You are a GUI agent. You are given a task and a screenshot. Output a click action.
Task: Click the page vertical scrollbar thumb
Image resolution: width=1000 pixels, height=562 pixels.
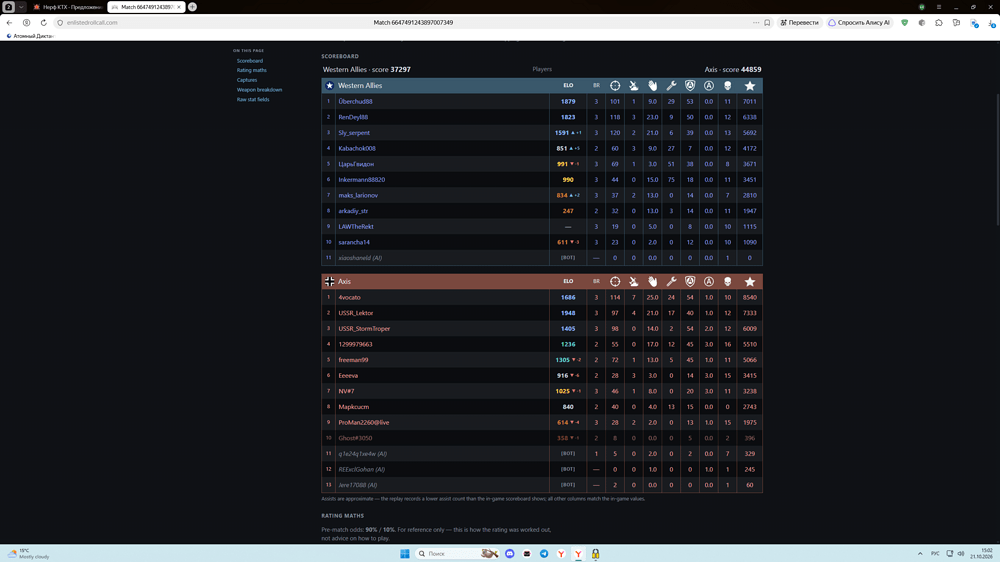[997, 159]
